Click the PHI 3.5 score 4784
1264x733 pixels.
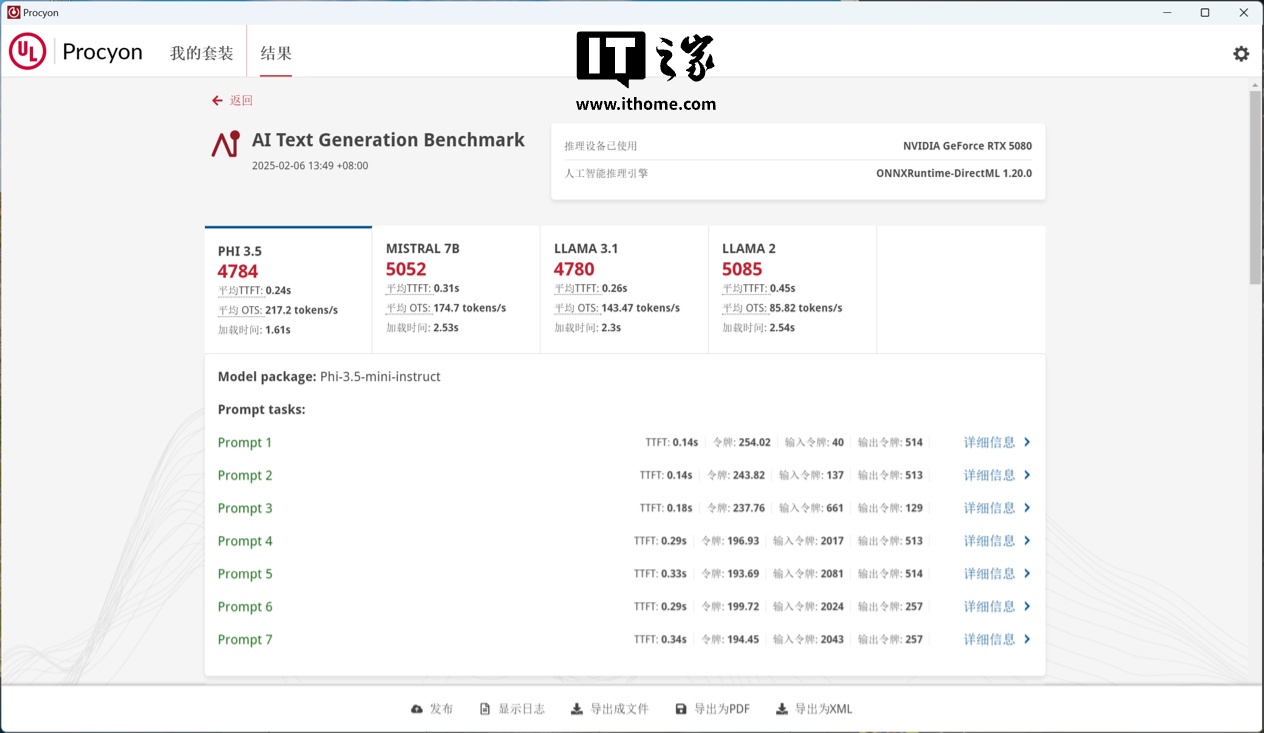238,271
